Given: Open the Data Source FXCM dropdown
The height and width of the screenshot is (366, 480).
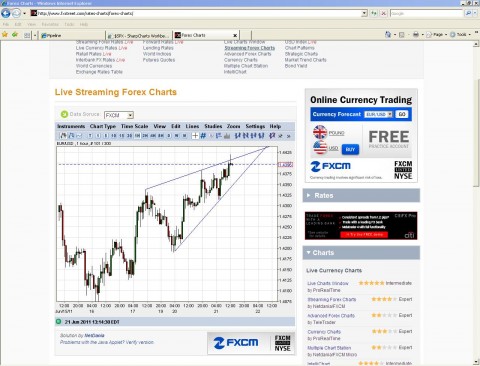Looking at the screenshot, I should click(119, 115).
